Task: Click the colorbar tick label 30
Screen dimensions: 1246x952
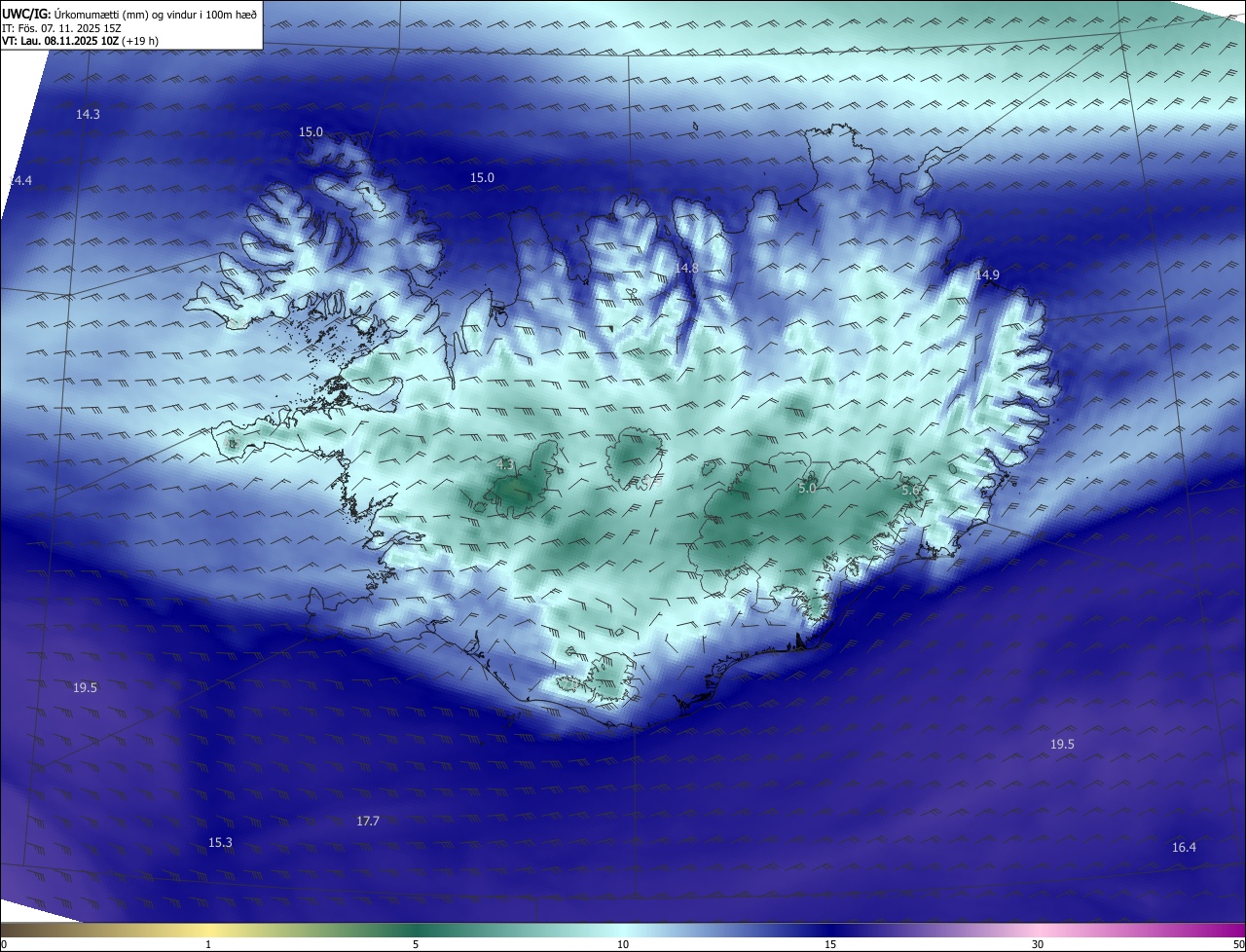Action: coord(1038,944)
